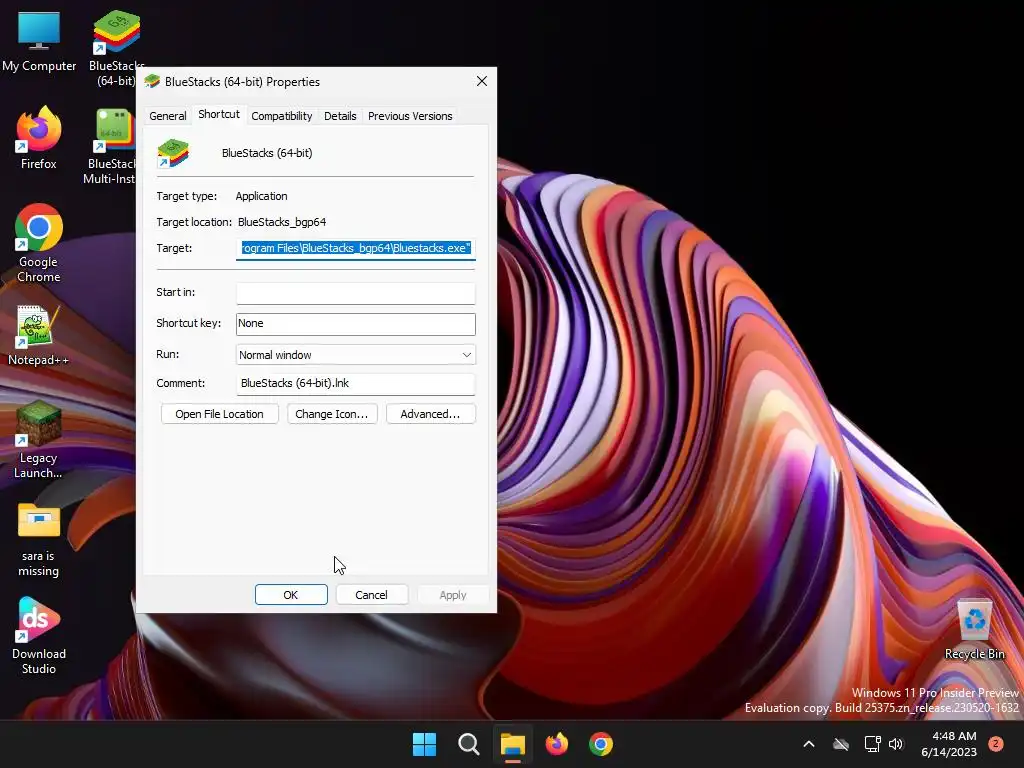Open taskbar Search
1024x768 pixels.
469,744
